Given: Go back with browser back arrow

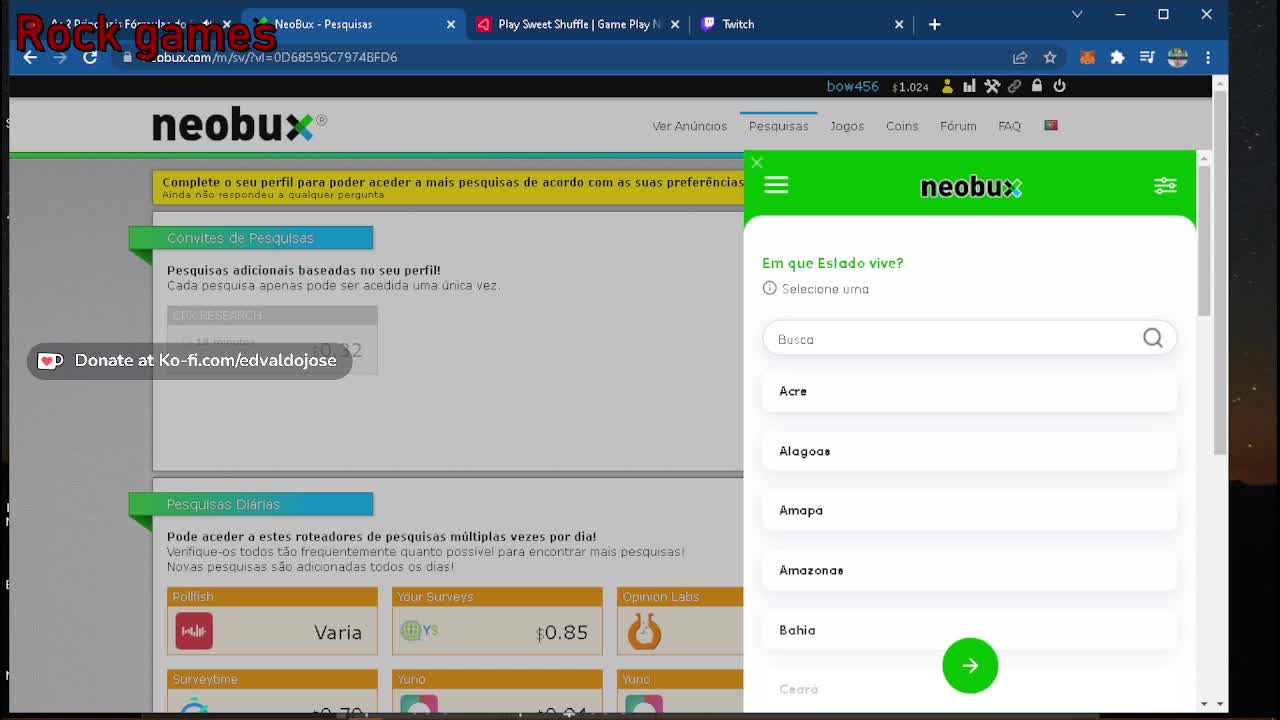Looking at the screenshot, I should 30,57.
